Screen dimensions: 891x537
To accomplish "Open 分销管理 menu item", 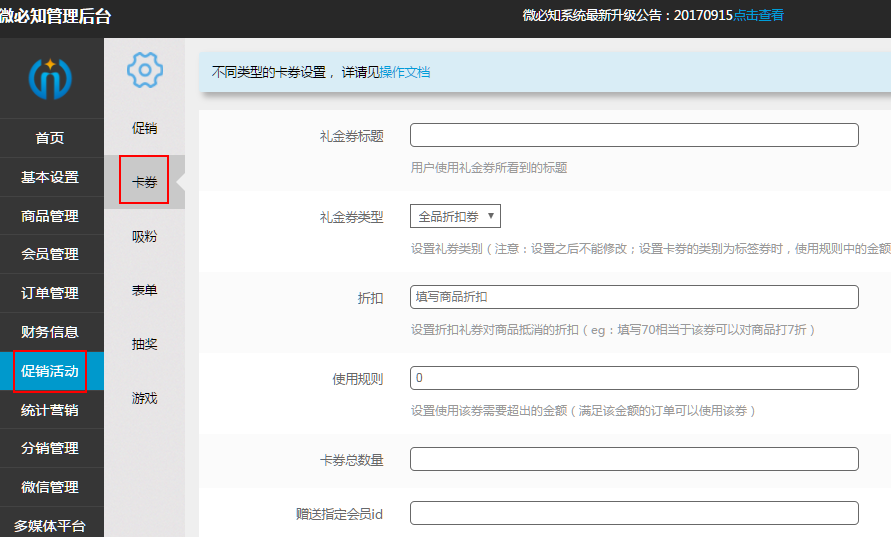I will coord(50,448).
